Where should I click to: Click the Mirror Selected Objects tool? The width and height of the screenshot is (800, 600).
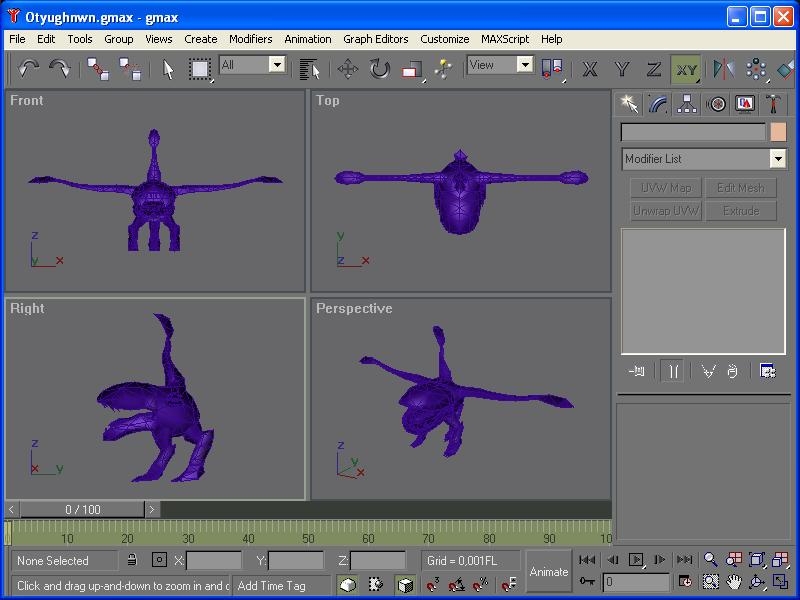coord(722,69)
